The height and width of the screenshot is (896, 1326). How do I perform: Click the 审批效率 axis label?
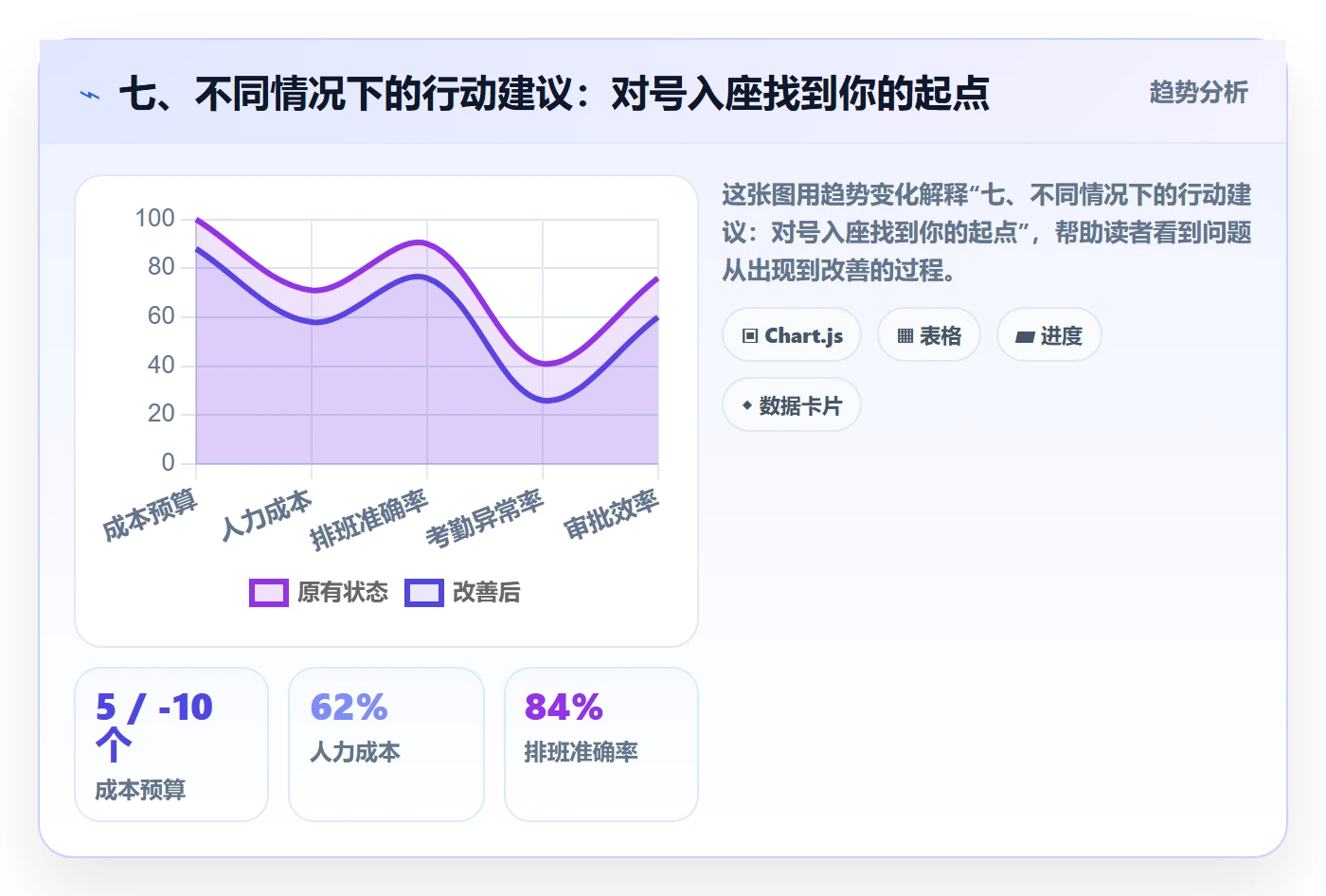point(611,514)
